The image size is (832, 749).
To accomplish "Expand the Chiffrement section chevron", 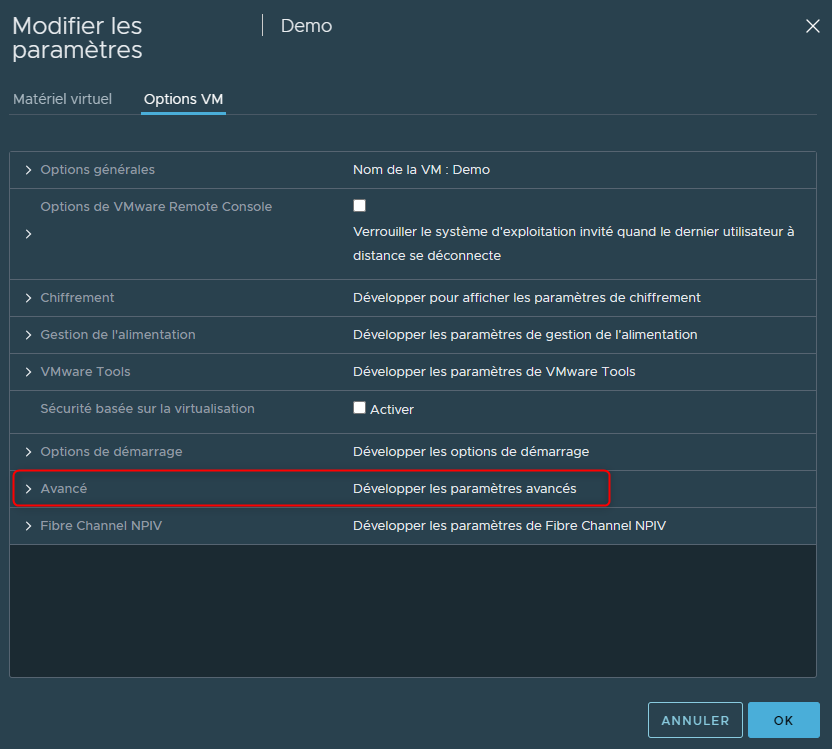I will [29, 298].
